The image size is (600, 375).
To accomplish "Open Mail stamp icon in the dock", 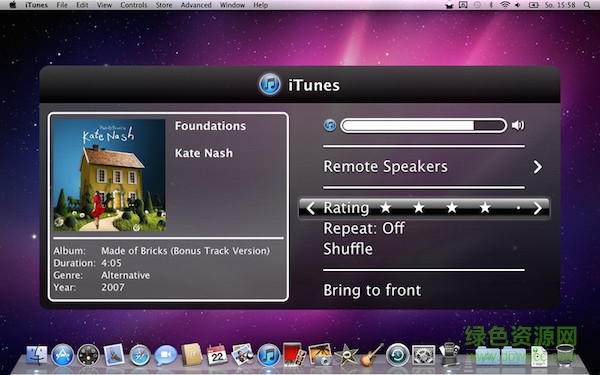I will [x=114, y=354].
